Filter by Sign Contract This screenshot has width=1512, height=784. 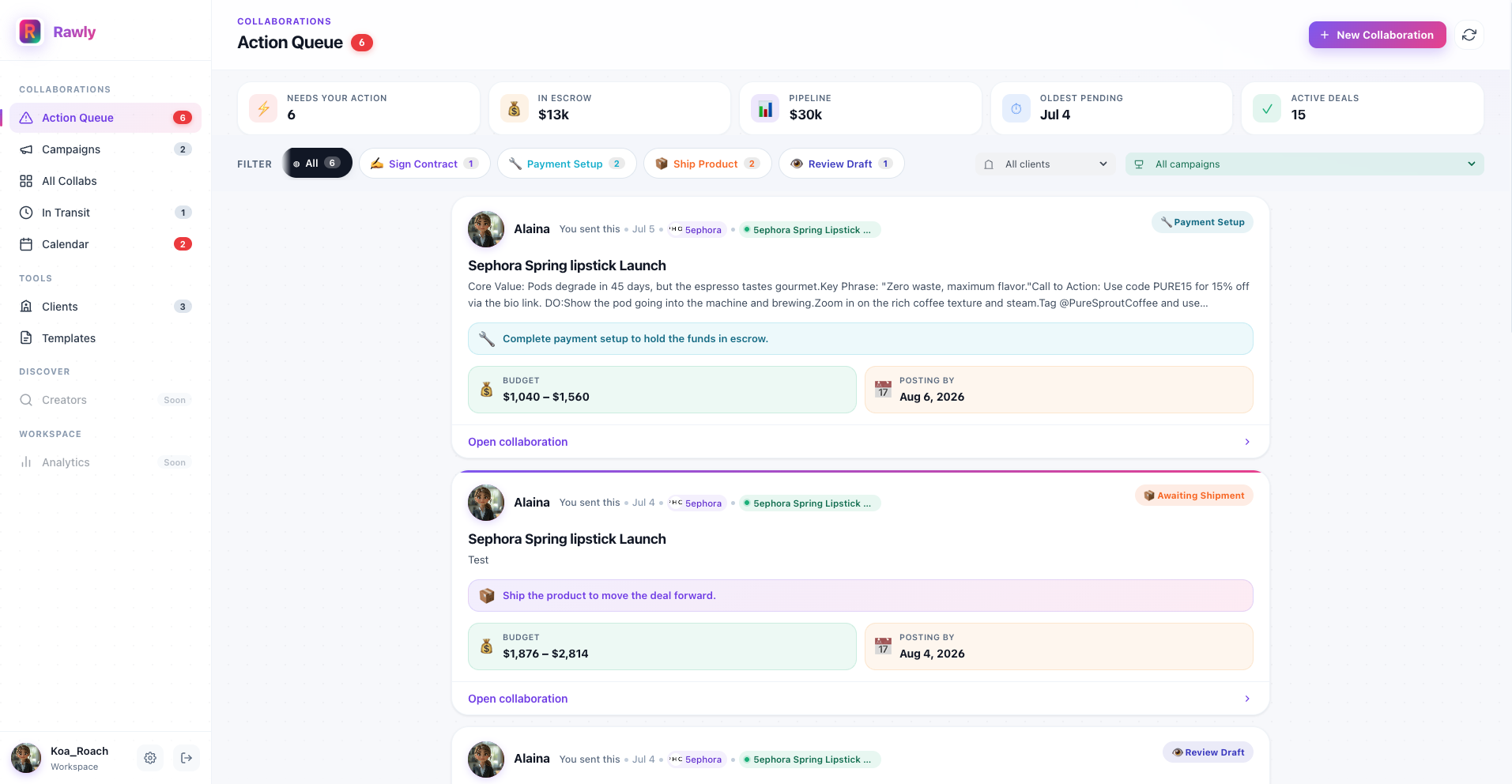(x=424, y=164)
